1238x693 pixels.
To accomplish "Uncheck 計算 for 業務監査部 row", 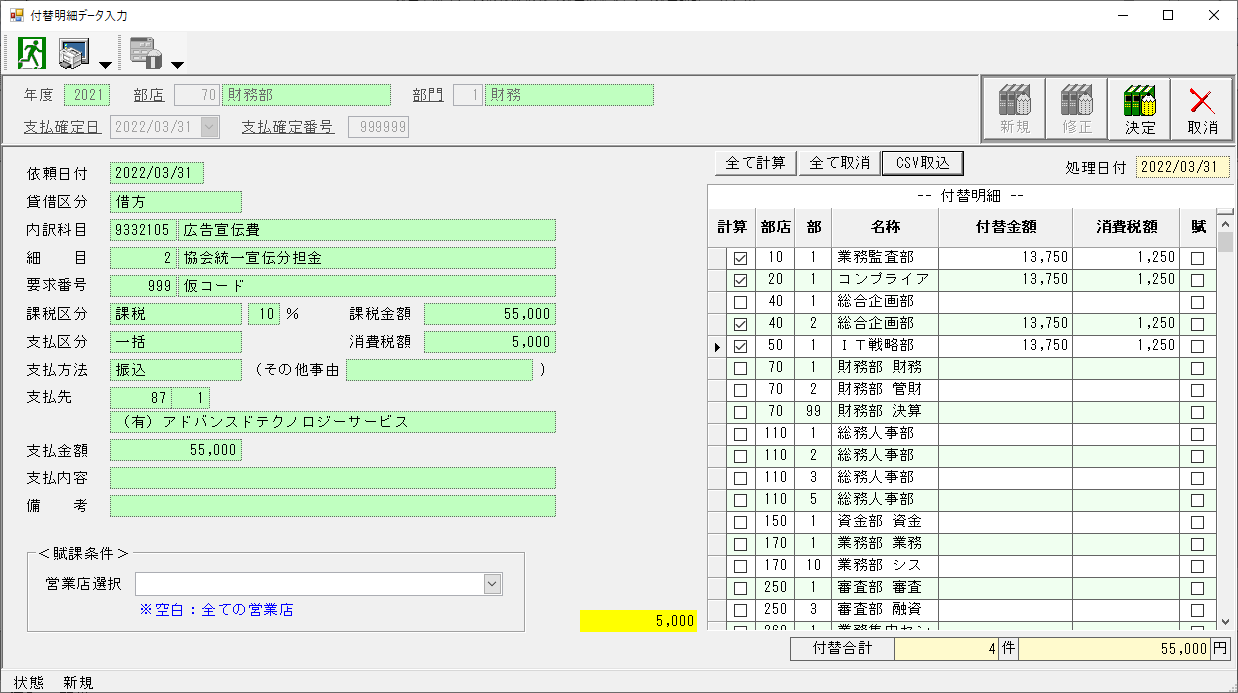I will [741, 258].
